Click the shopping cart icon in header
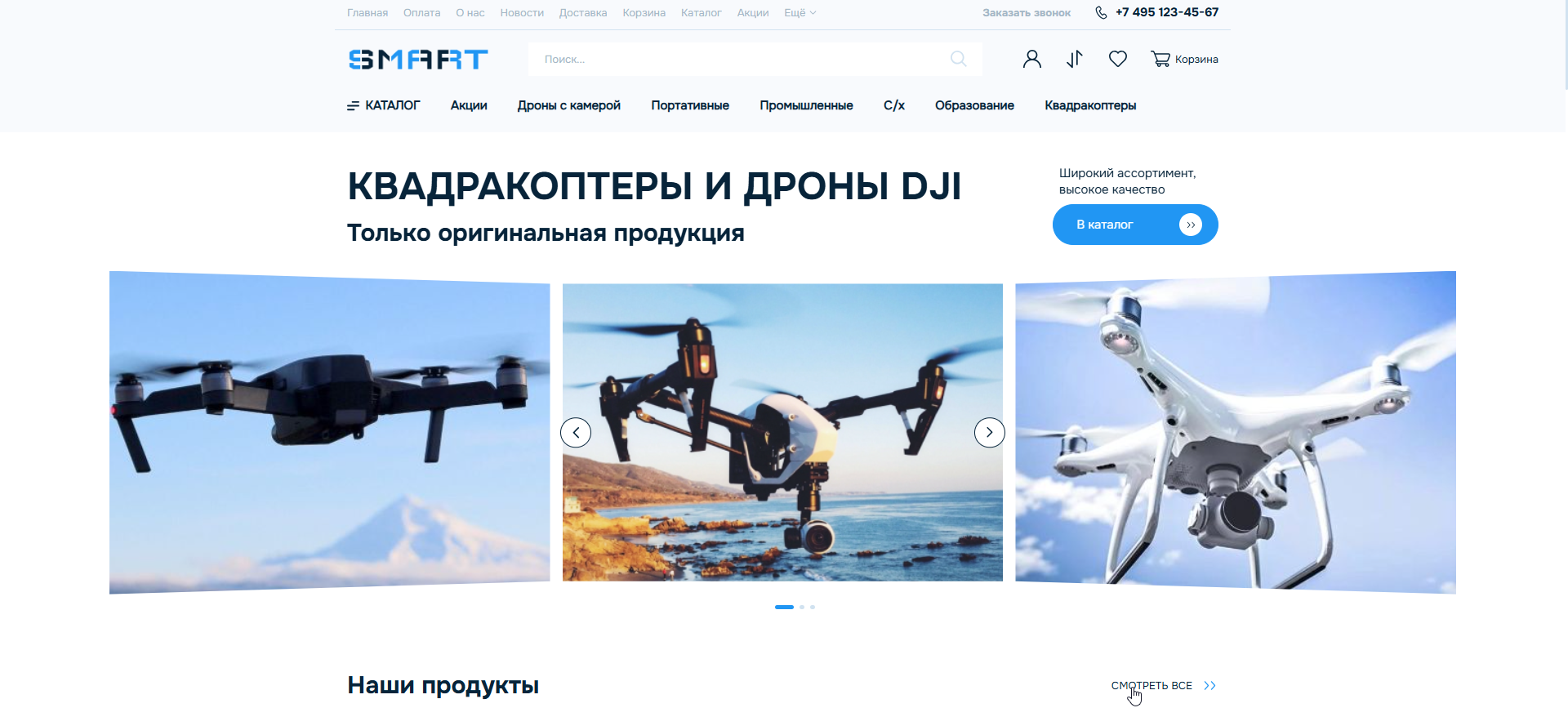The height and width of the screenshot is (708, 1568). (1160, 59)
